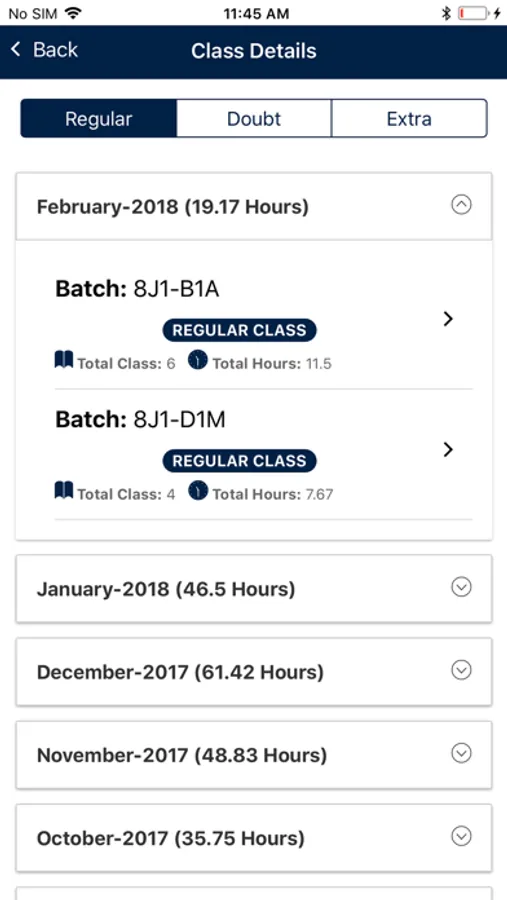Expand the December-2017 section
This screenshot has width=507, height=900.
(254, 672)
